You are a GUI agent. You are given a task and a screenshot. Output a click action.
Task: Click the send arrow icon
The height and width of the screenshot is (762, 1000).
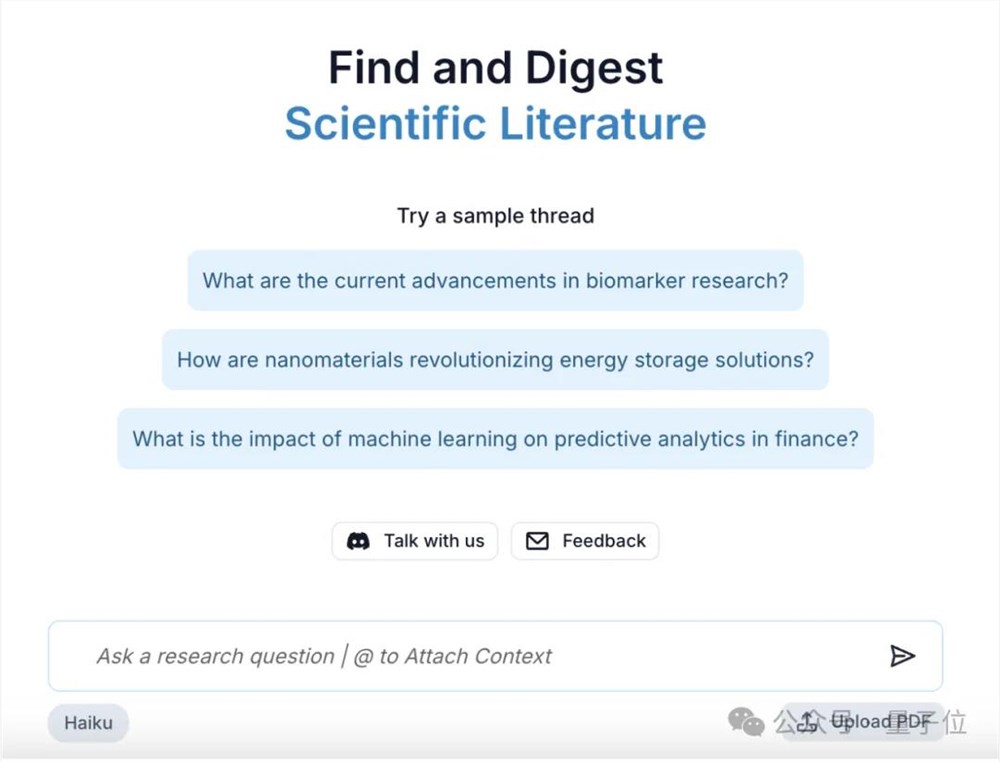(902, 656)
